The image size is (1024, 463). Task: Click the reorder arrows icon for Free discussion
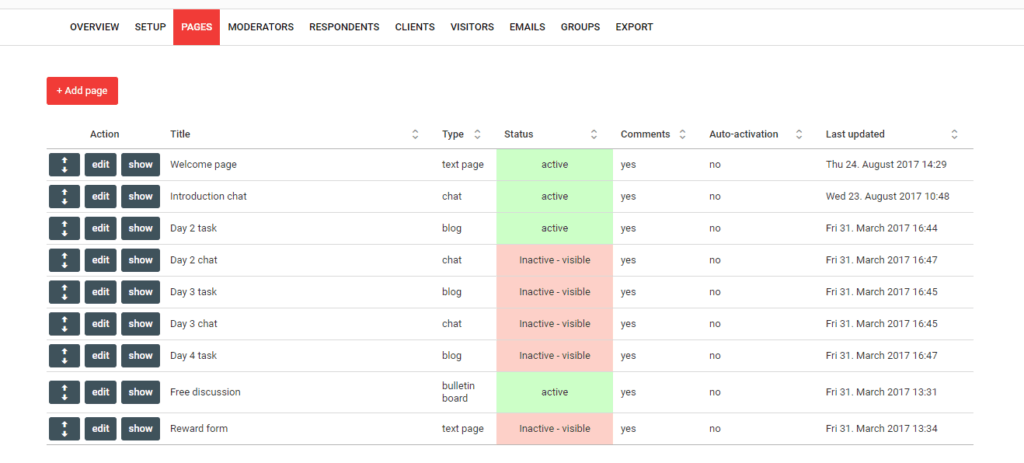[x=64, y=392]
